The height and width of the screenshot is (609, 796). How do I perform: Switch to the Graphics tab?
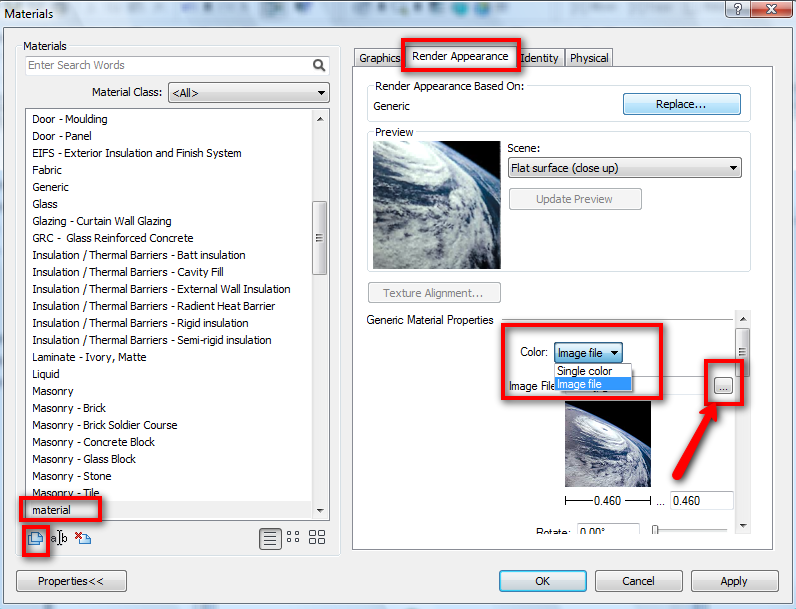coord(379,58)
